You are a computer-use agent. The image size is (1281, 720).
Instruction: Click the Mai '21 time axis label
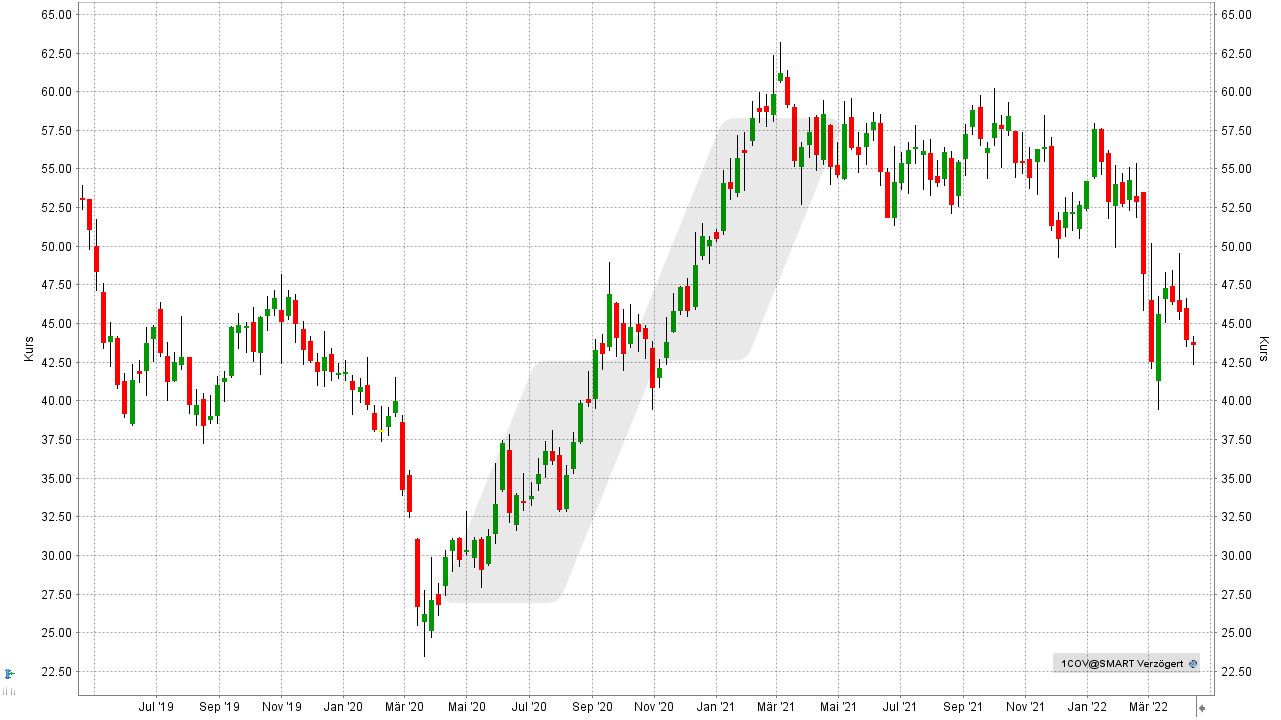click(x=838, y=707)
